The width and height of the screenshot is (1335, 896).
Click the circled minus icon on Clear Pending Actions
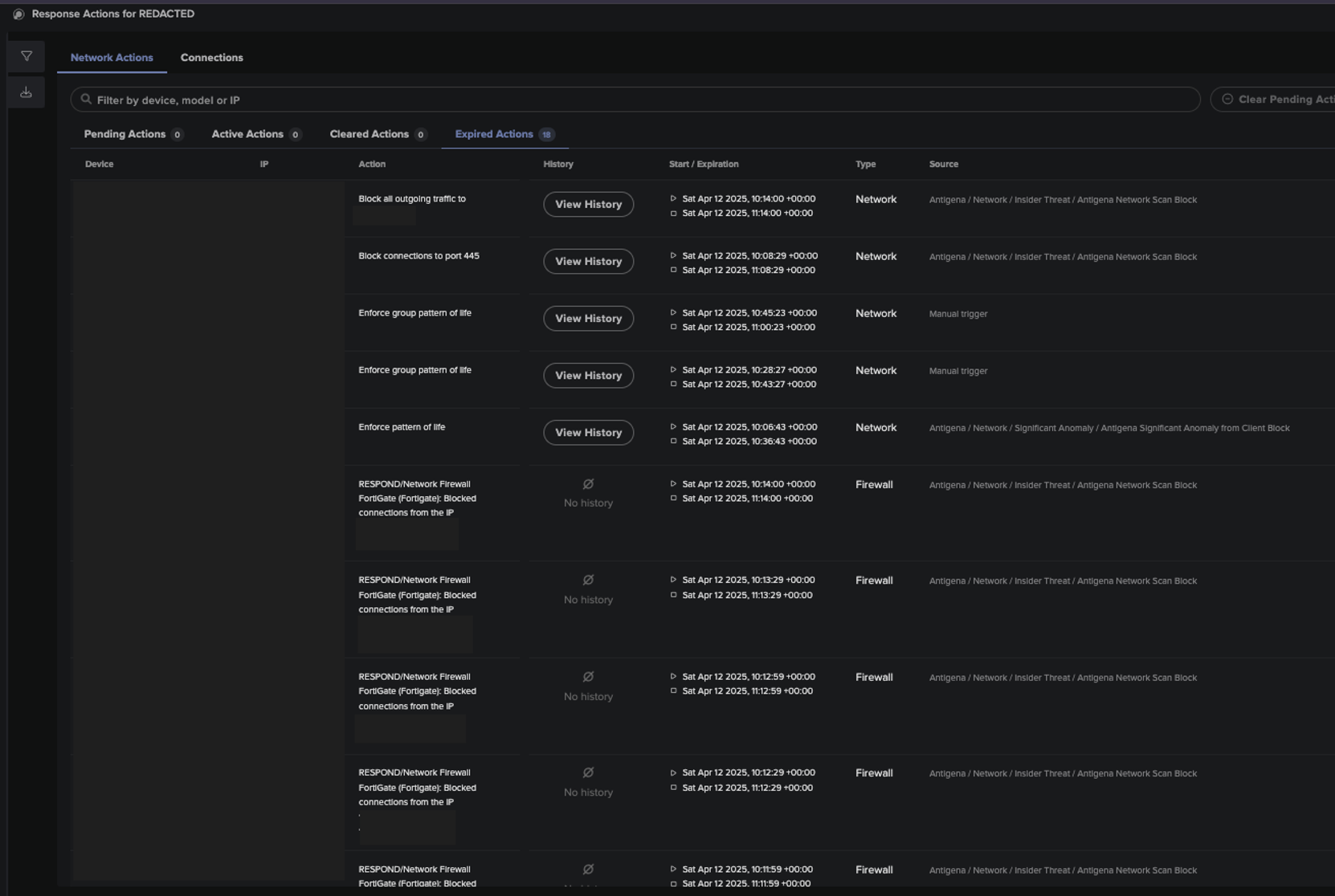[x=1227, y=99]
